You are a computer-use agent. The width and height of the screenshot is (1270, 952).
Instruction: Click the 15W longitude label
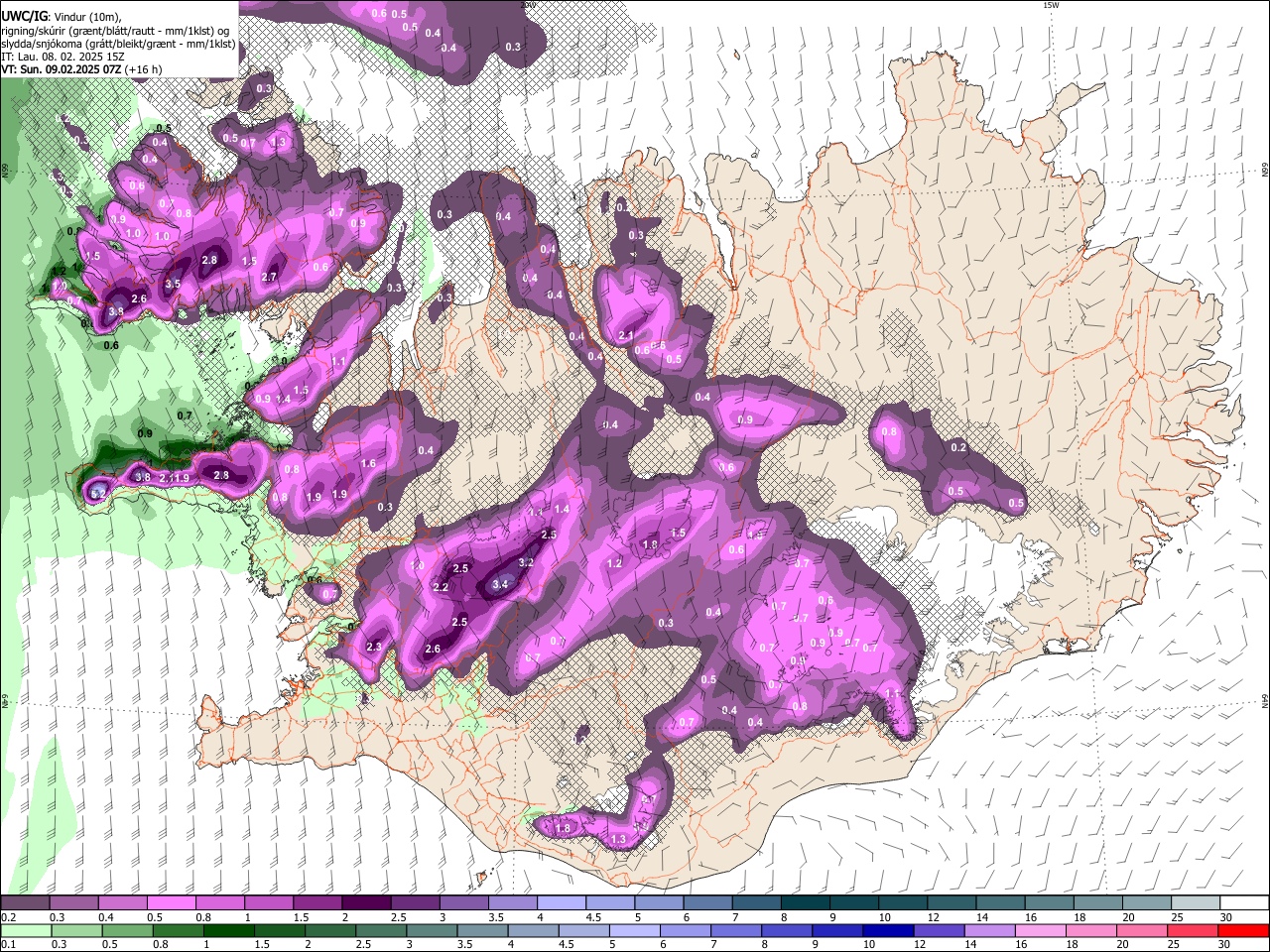[x=1051, y=5]
